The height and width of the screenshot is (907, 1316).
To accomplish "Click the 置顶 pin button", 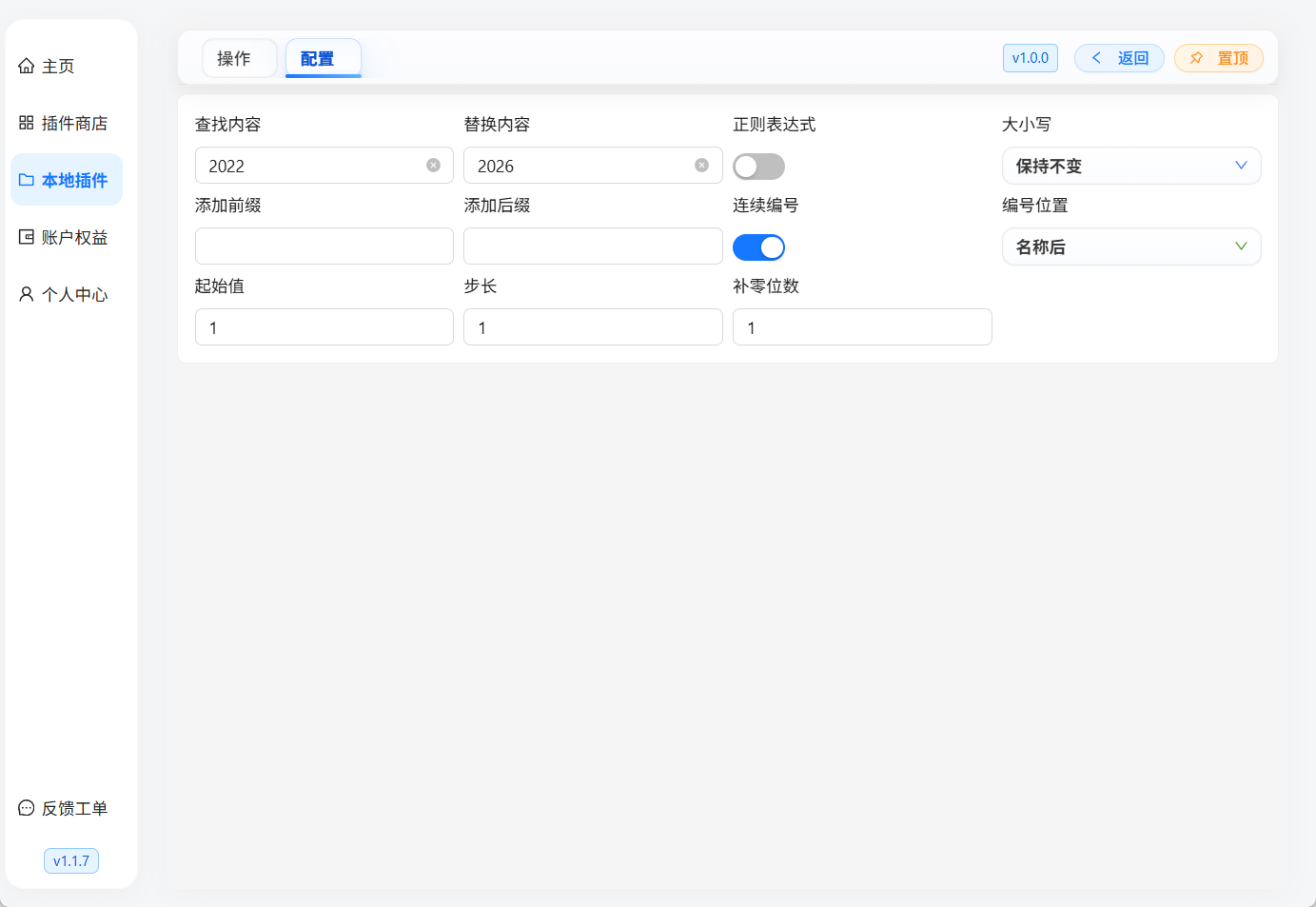I will point(1219,58).
